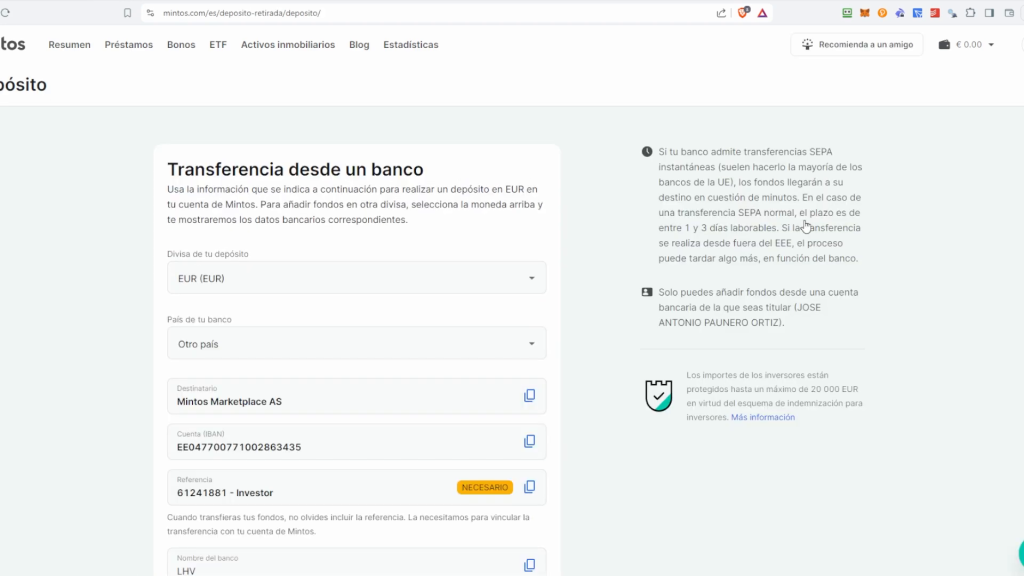1024x576 pixels.
Task: Open the País de tu banco dropdown
Action: coord(356,344)
